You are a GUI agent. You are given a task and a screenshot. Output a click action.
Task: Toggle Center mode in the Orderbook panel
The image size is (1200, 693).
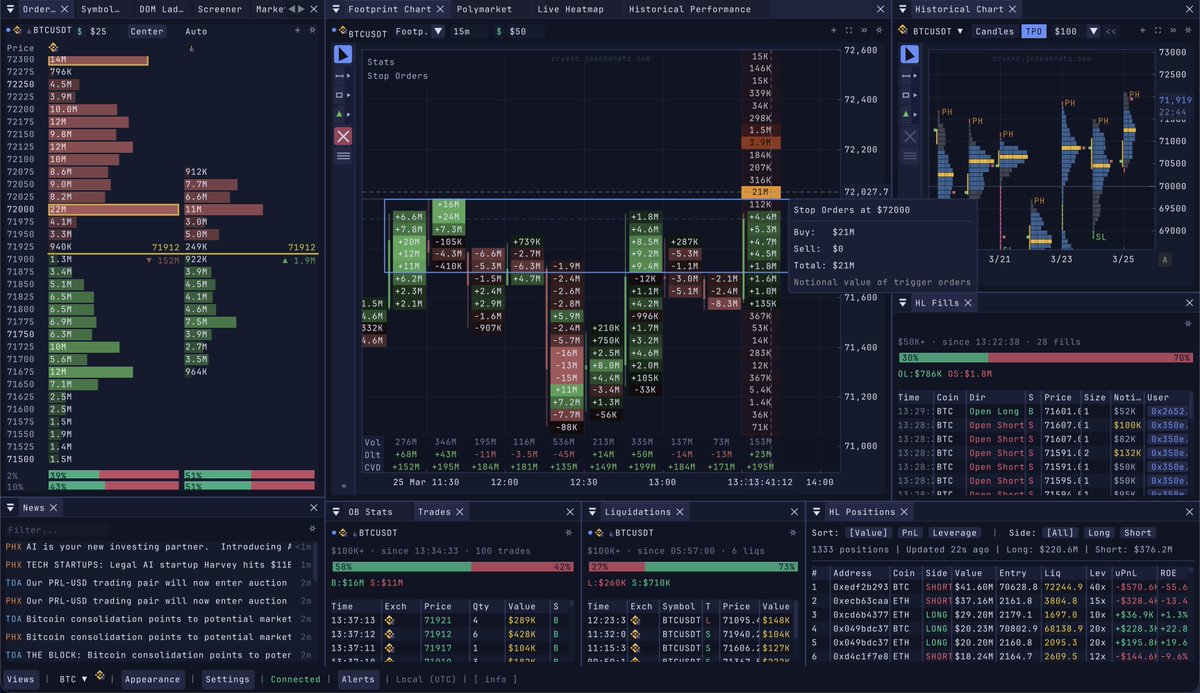(147, 31)
